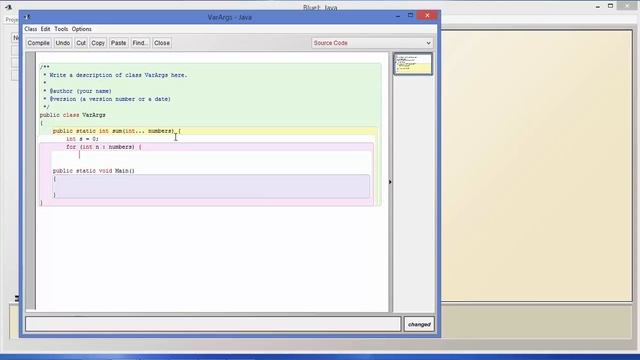Viewport: 640px width, 360px height.
Task: Click the '@version' comment line
Action: click(x=110, y=99)
